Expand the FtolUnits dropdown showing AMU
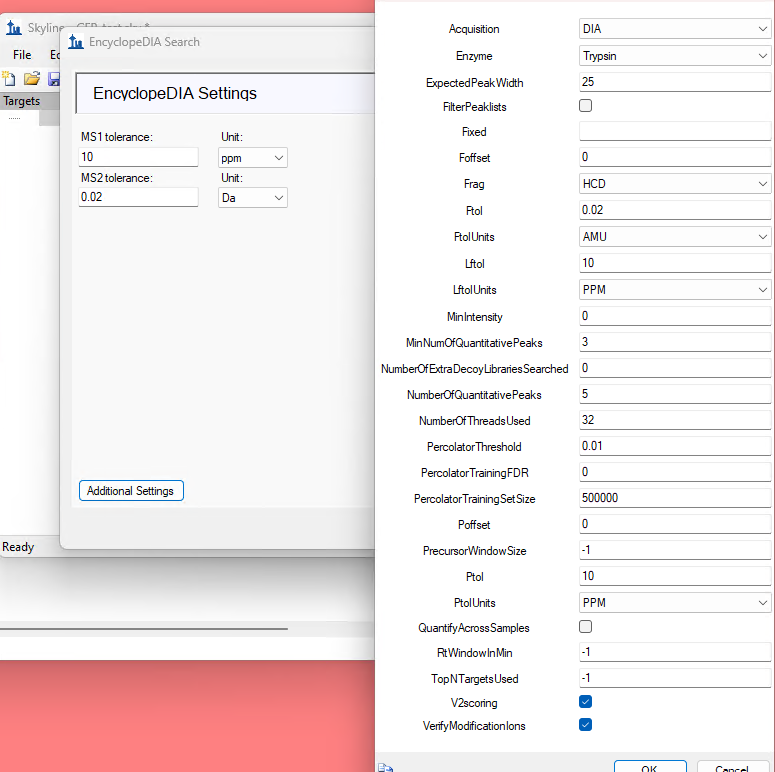 tap(674, 237)
